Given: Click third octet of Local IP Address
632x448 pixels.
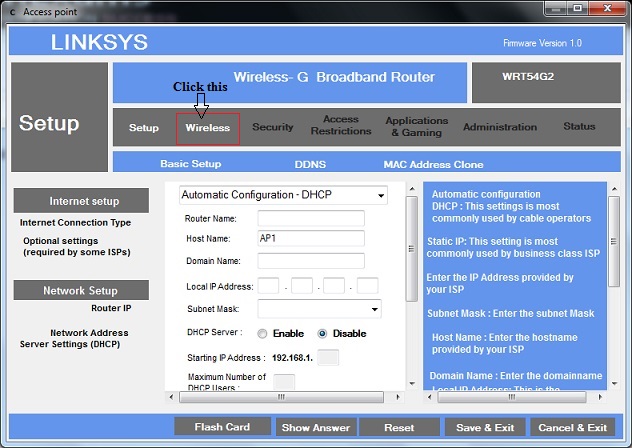Looking at the screenshot, I should tap(334, 286).
